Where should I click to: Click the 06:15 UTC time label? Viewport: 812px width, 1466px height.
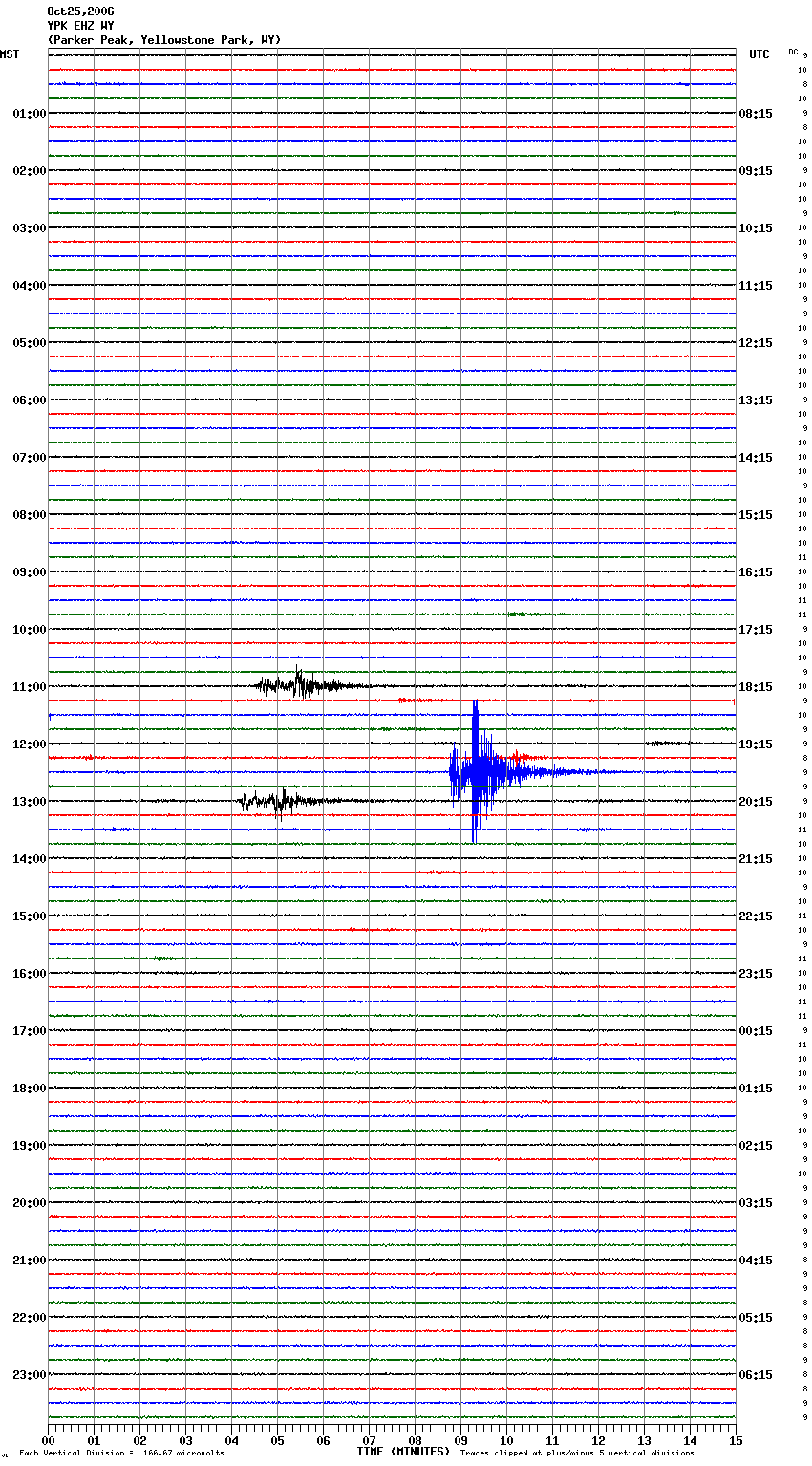tap(756, 1375)
